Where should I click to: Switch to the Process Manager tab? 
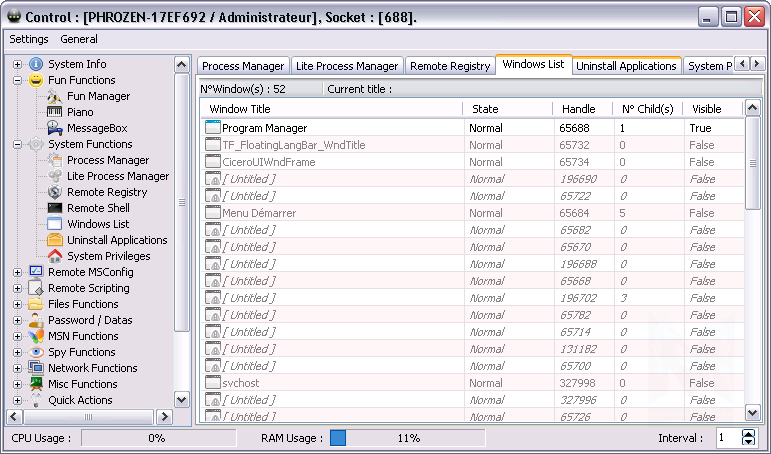(x=244, y=66)
